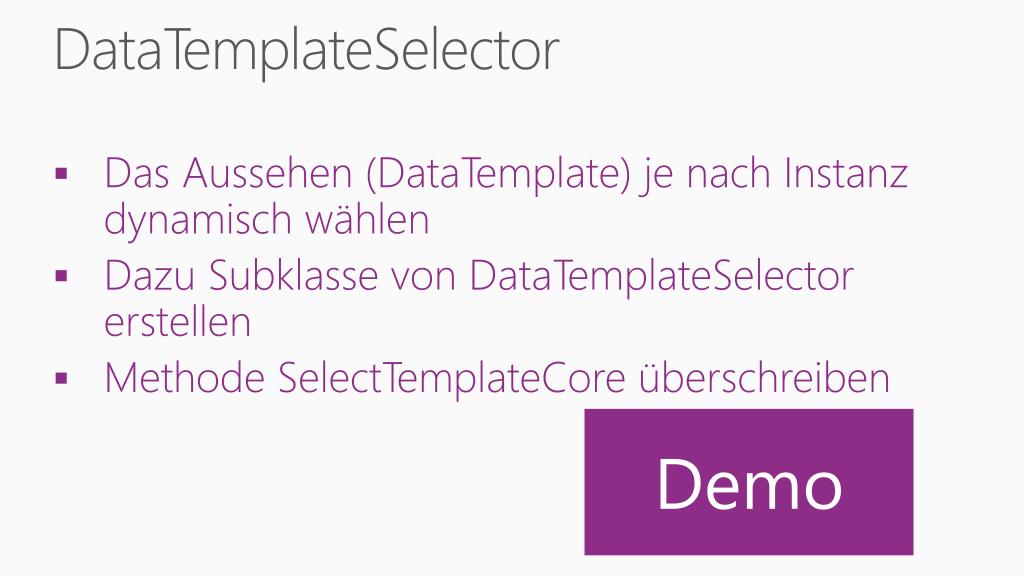Click the third purple square bullet
The height and width of the screenshot is (576, 1024).
tap(62, 378)
